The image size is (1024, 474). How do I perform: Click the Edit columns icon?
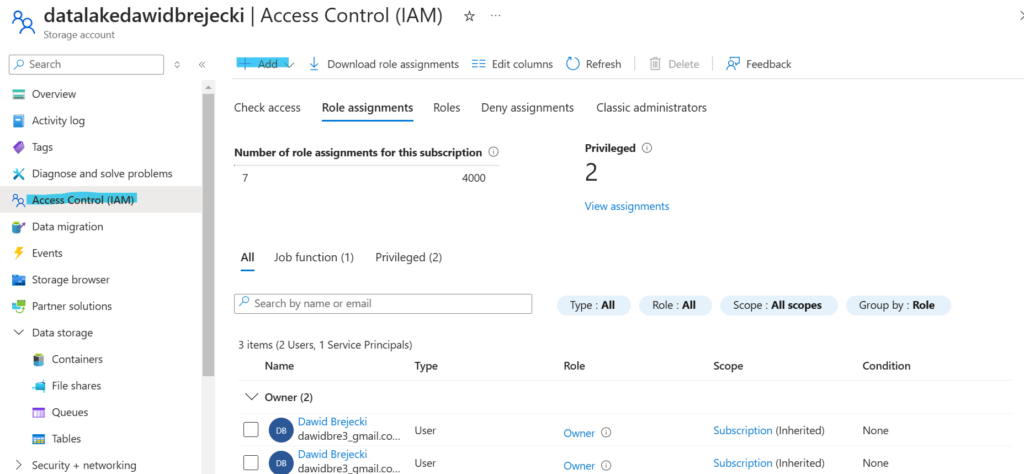pyautogui.click(x=479, y=64)
